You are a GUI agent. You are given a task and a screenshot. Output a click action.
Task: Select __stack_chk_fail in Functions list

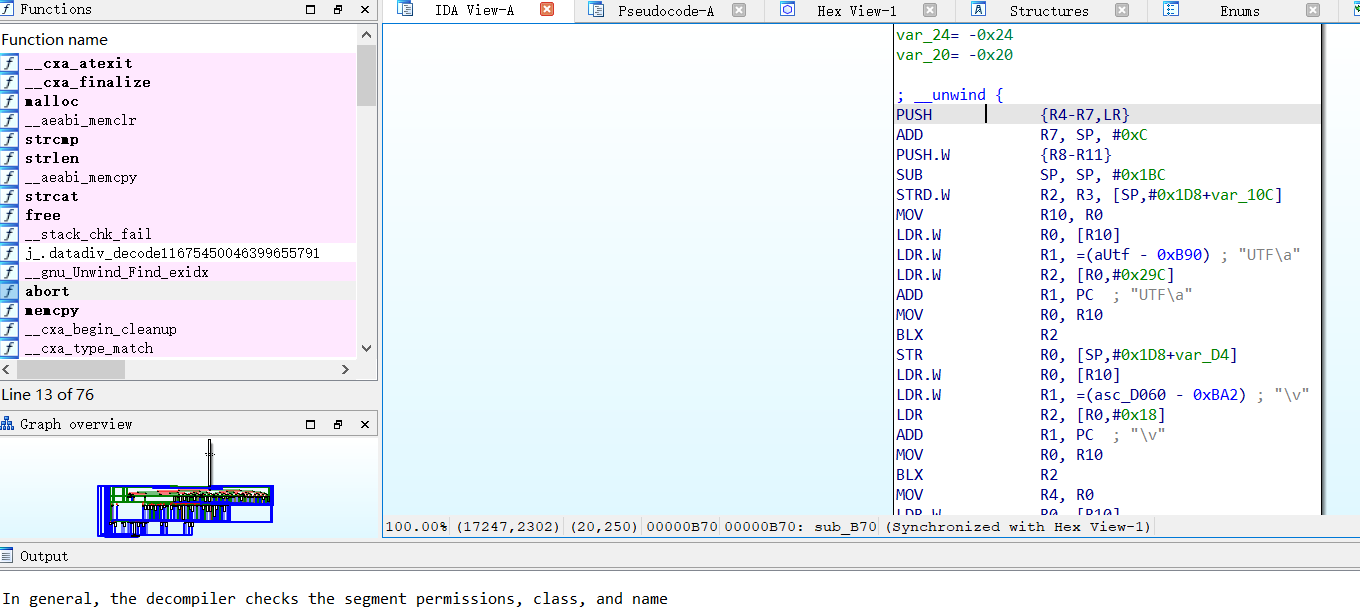[88, 234]
